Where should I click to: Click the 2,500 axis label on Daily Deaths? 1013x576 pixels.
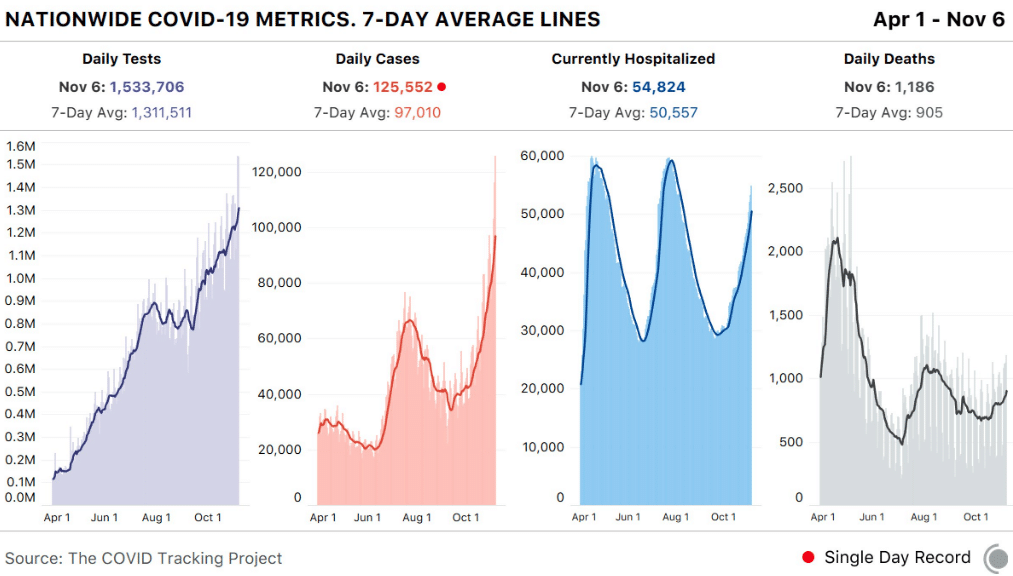[786, 188]
